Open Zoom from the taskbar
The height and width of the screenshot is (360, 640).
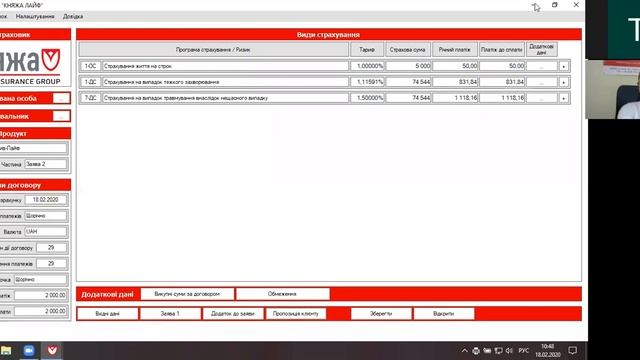29,351
